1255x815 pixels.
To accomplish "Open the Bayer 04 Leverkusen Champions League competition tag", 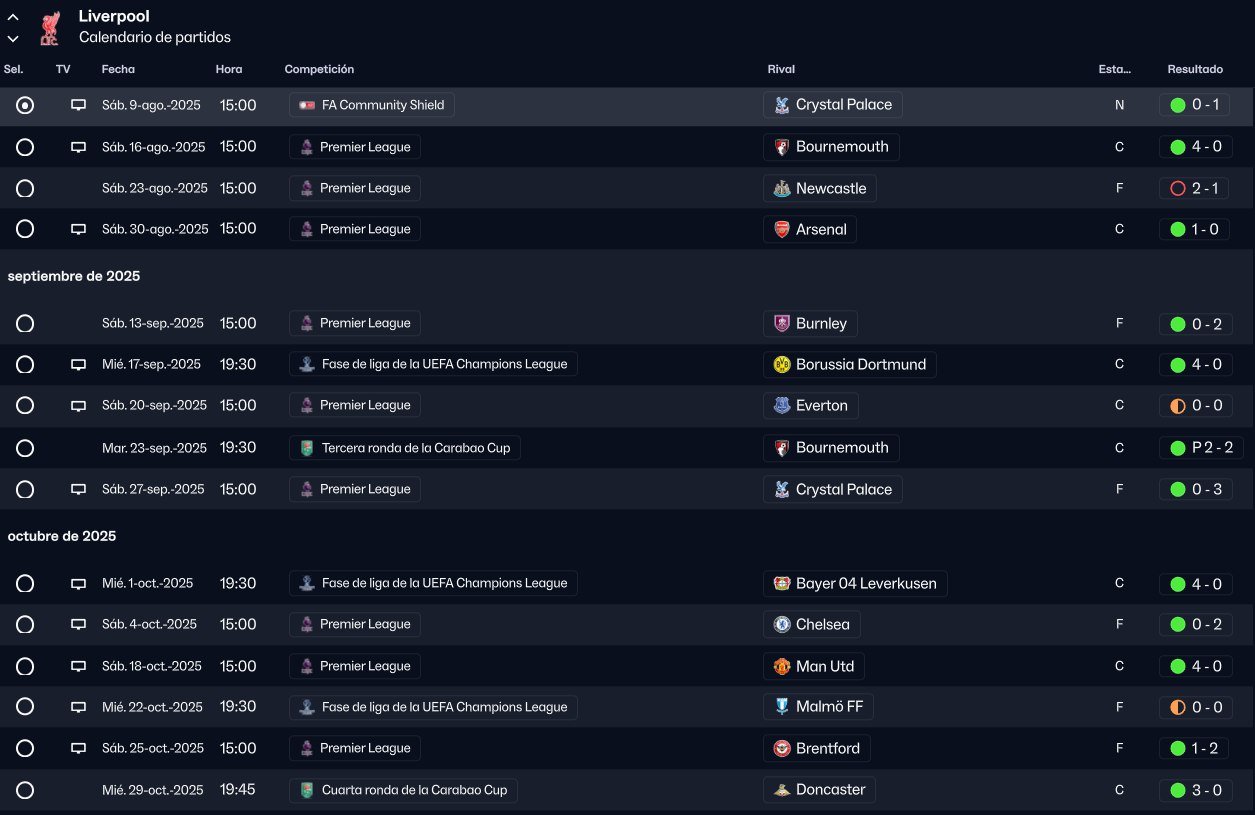I will point(433,584).
